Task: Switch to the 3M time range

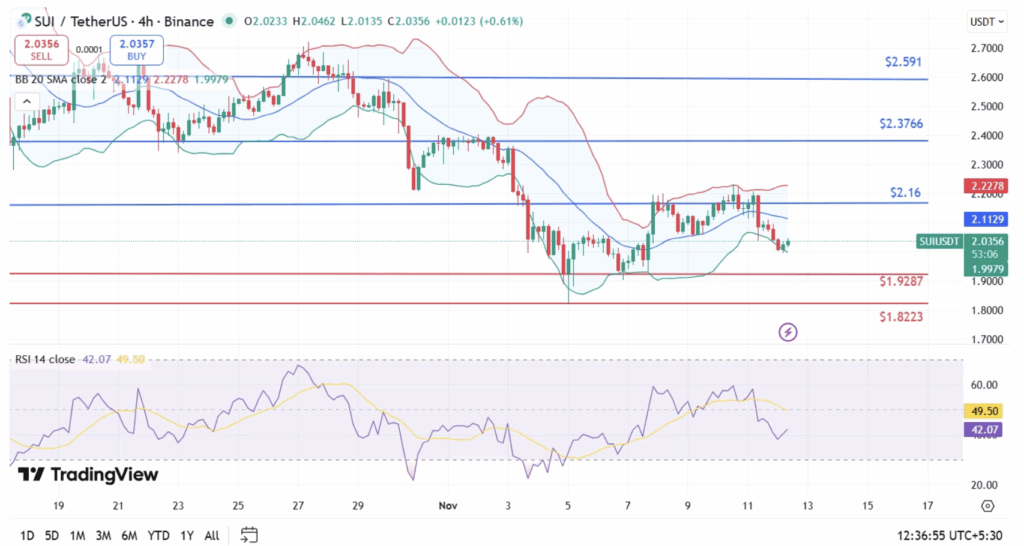Action: click(x=103, y=533)
